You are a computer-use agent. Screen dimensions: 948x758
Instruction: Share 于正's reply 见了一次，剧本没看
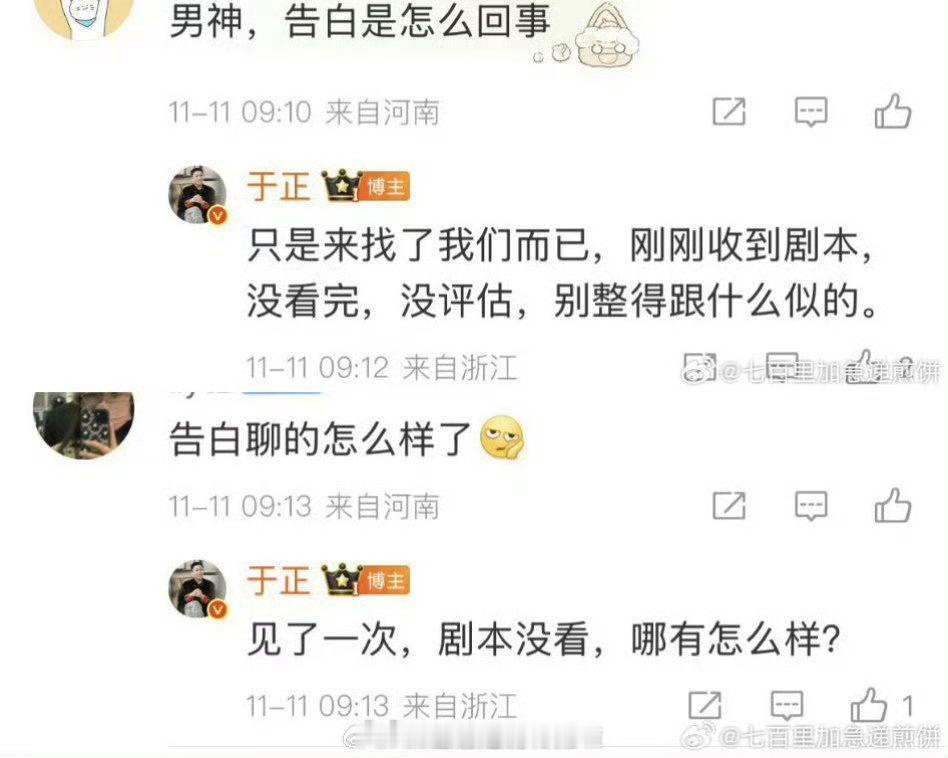705,705
